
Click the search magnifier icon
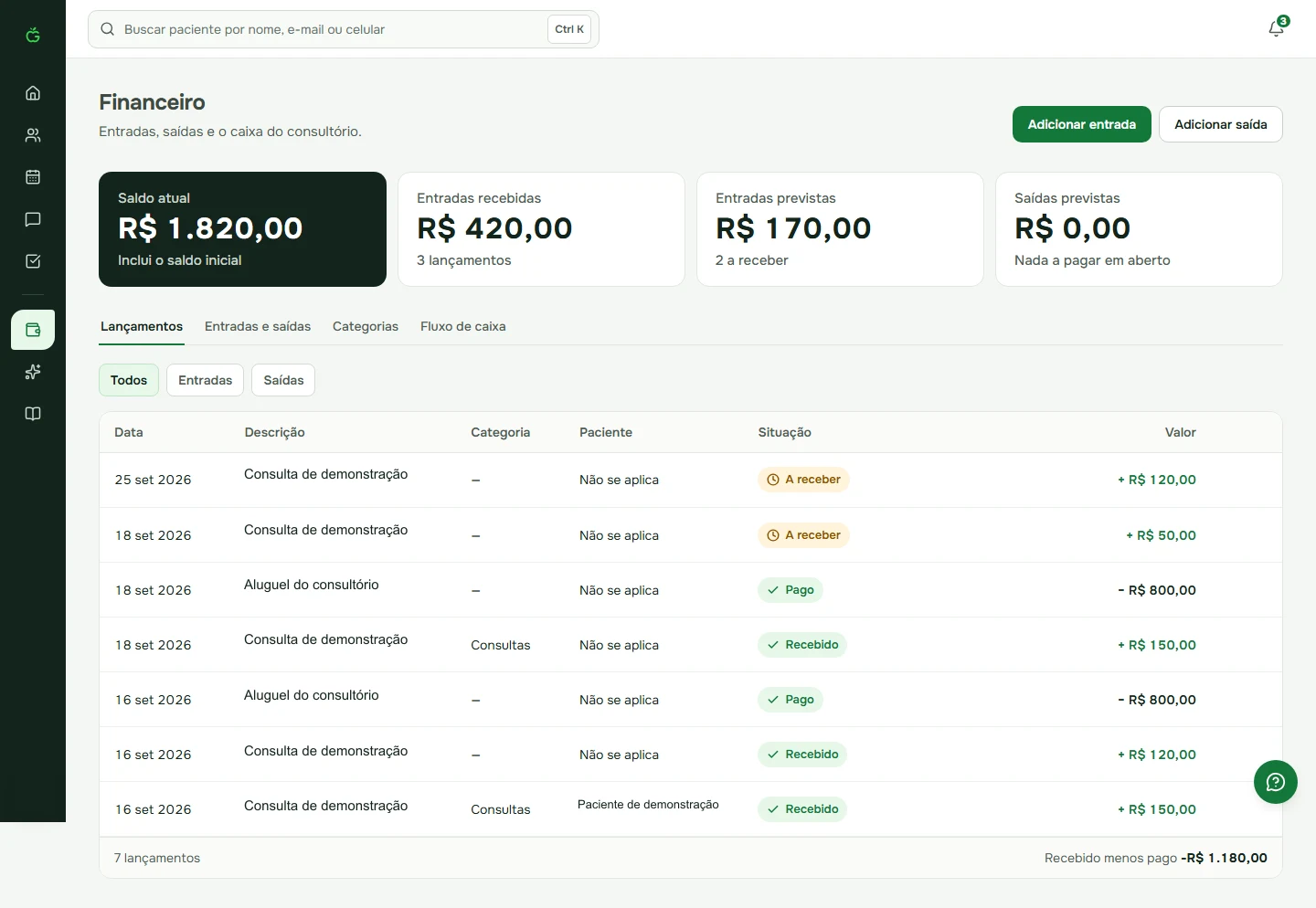(108, 29)
